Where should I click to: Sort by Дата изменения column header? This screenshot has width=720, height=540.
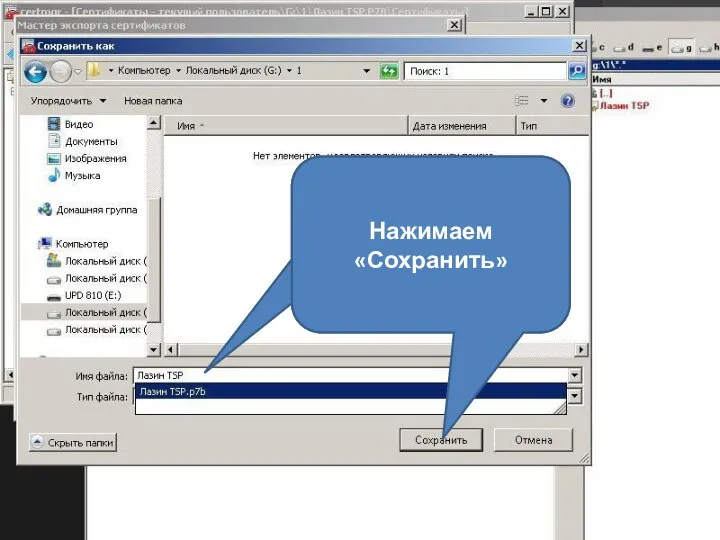click(461, 126)
